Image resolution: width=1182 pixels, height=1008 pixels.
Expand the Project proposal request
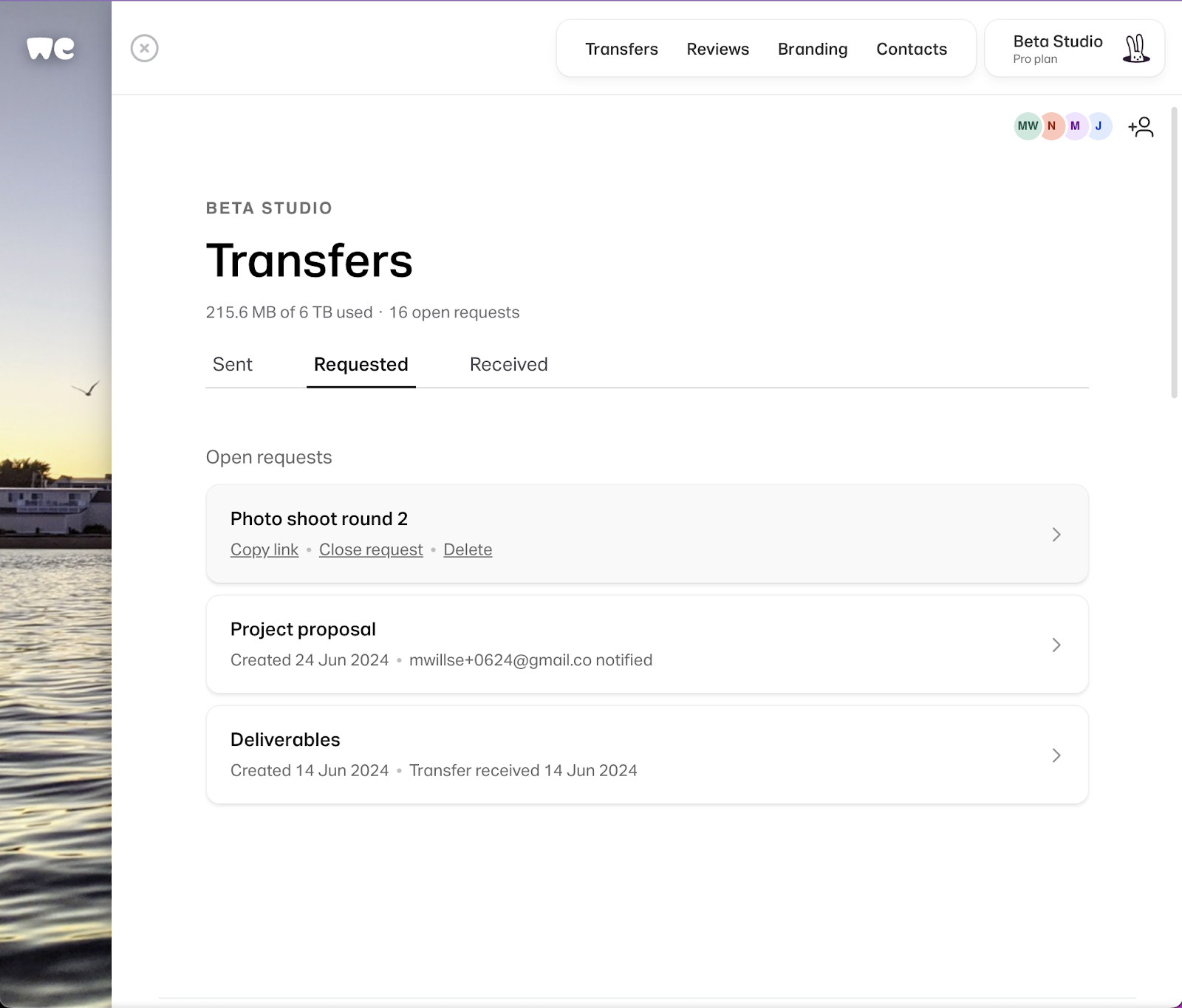[x=1056, y=645]
